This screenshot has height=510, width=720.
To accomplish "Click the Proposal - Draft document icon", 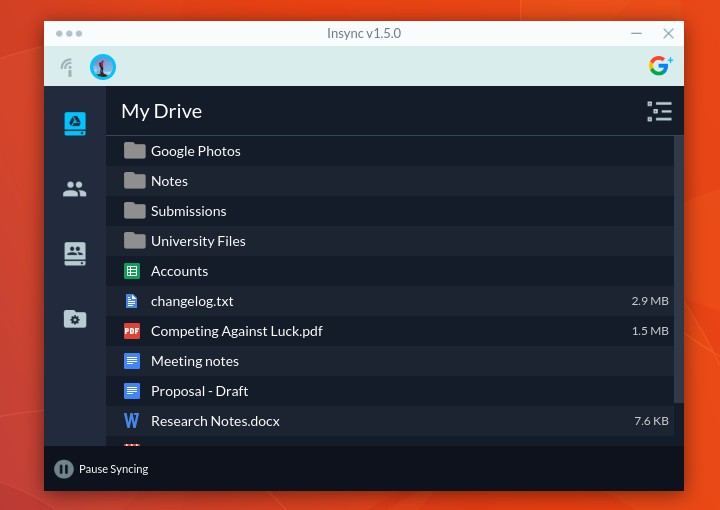I will tap(132, 391).
